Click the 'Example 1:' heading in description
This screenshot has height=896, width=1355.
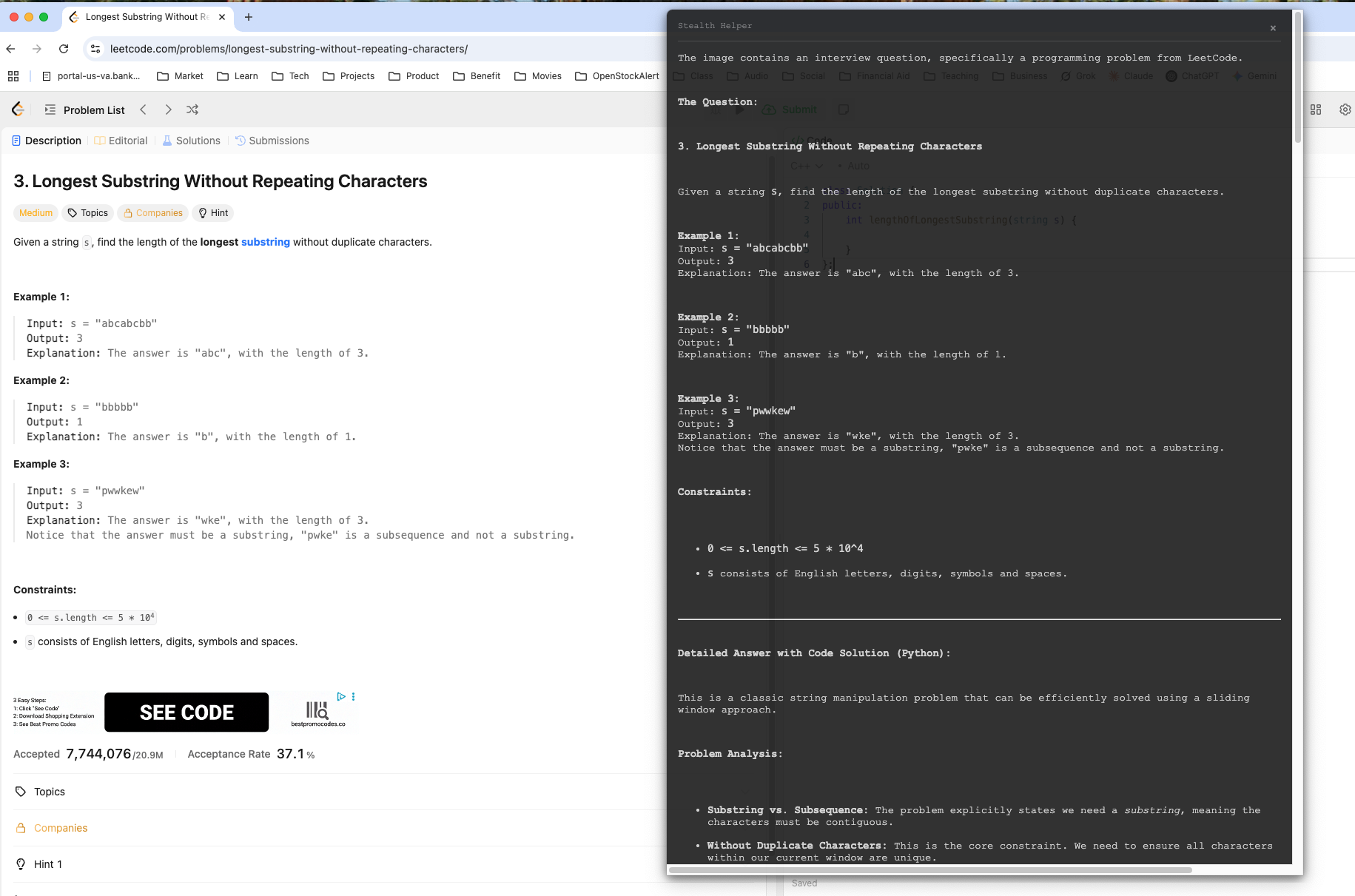click(41, 297)
